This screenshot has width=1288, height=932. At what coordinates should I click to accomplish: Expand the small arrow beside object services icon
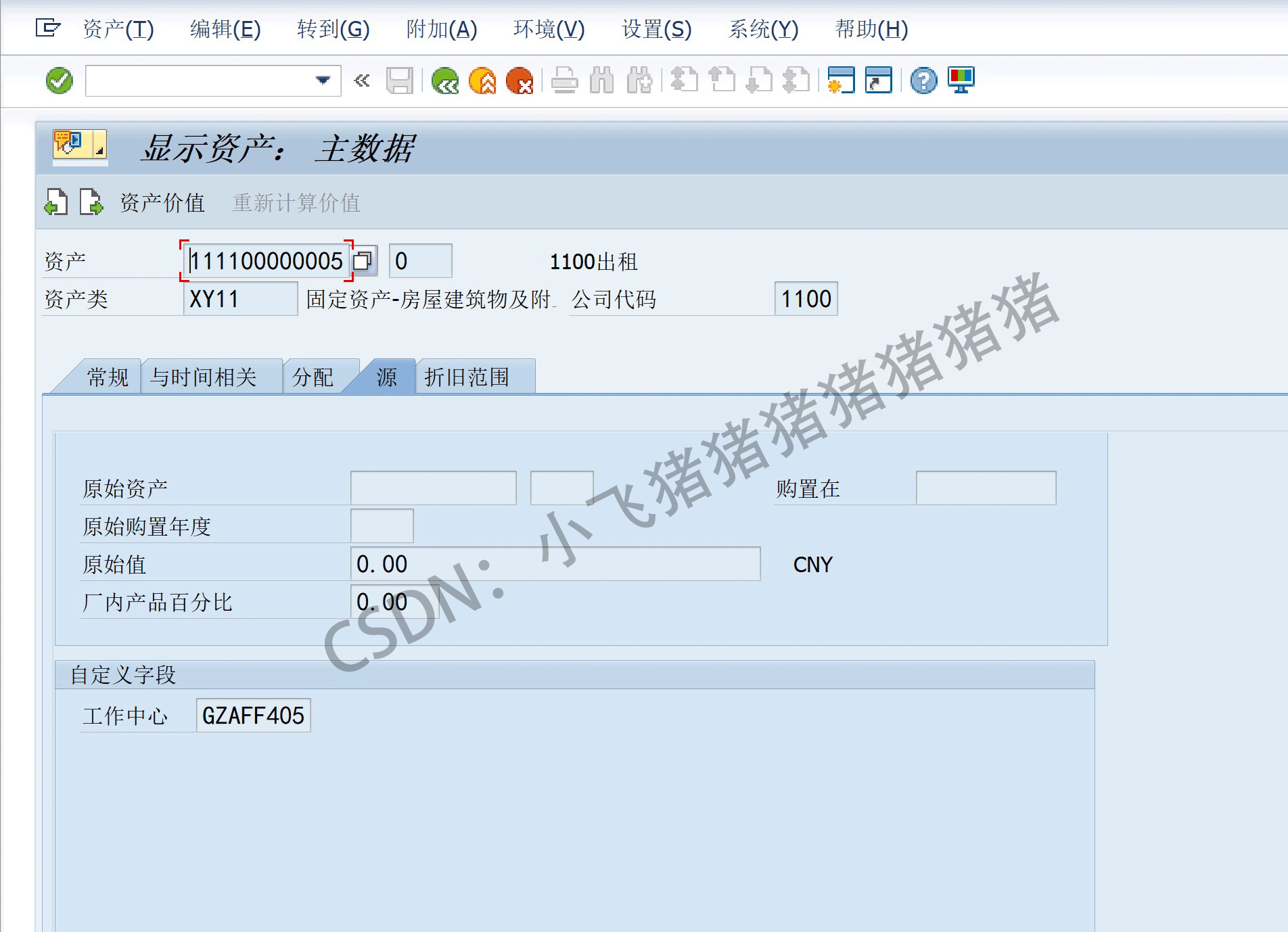[x=99, y=143]
